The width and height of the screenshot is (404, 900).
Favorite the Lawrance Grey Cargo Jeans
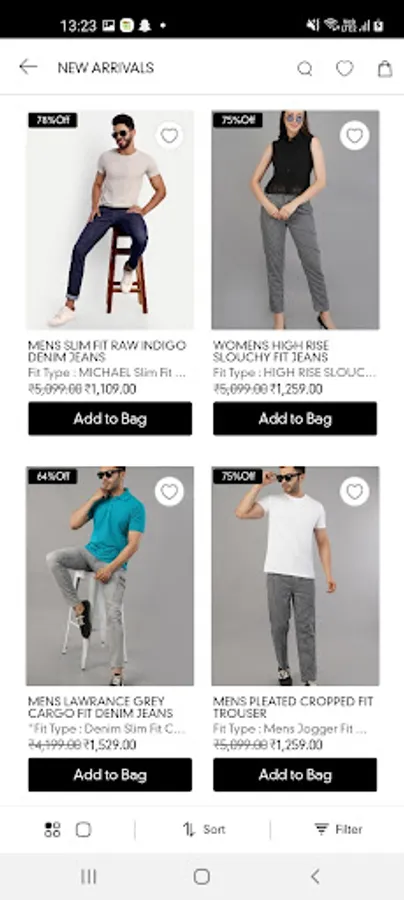[x=169, y=492]
